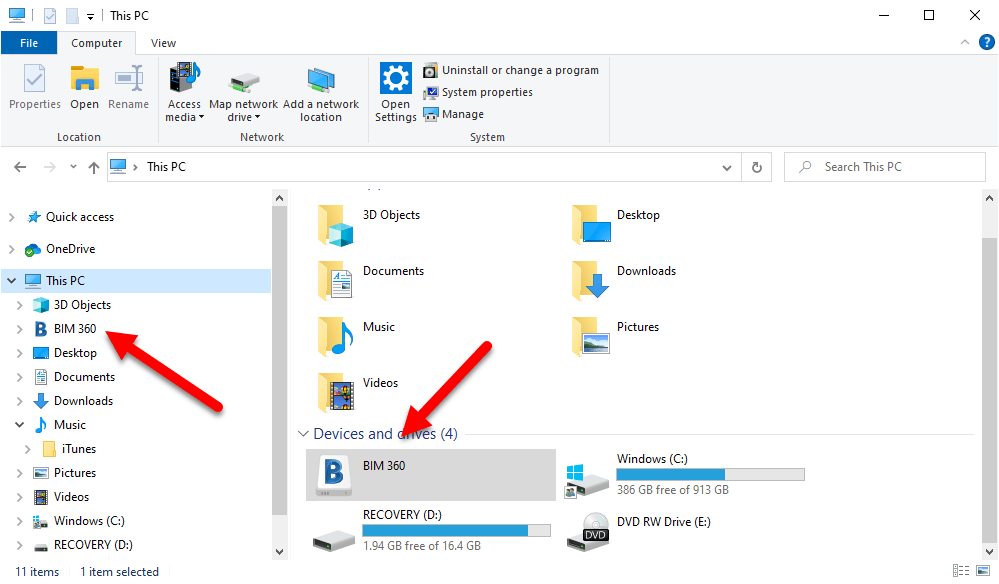Click Add a network location
Image resolution: width=999 pixels, height=584 pixels.
[320, 93]
